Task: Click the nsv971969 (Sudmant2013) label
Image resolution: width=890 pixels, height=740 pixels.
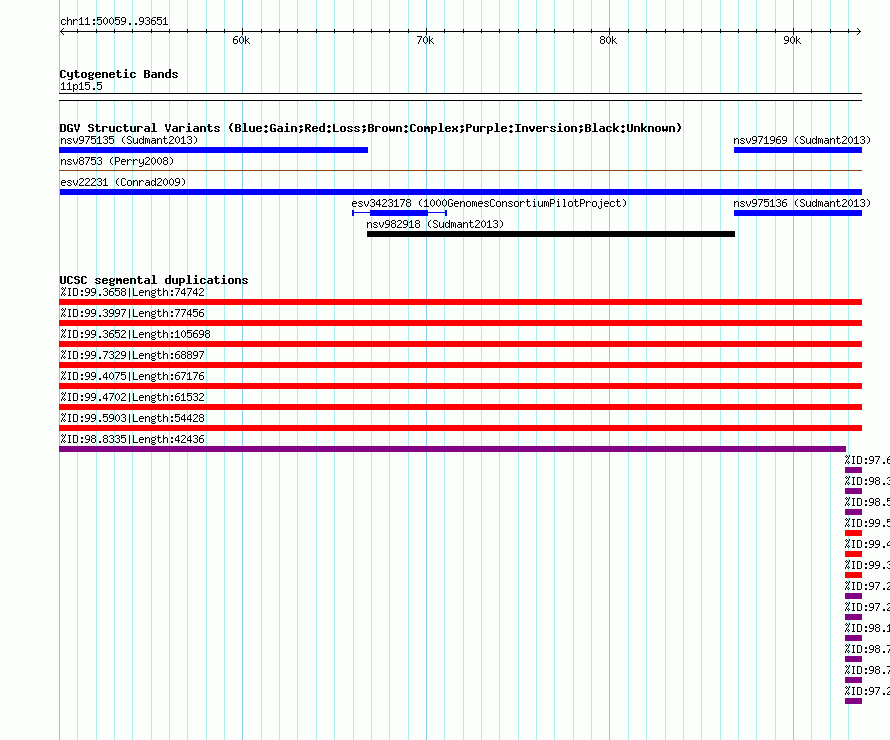Action: click(801, 140)
